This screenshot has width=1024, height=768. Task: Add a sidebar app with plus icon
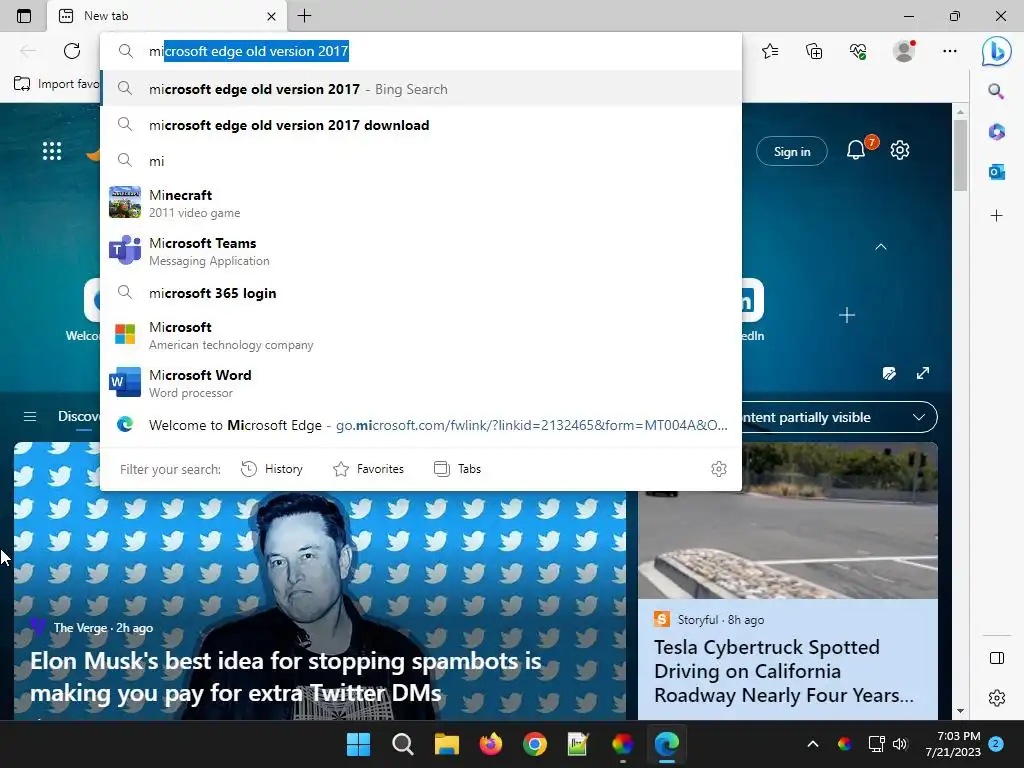click(997, 216)
